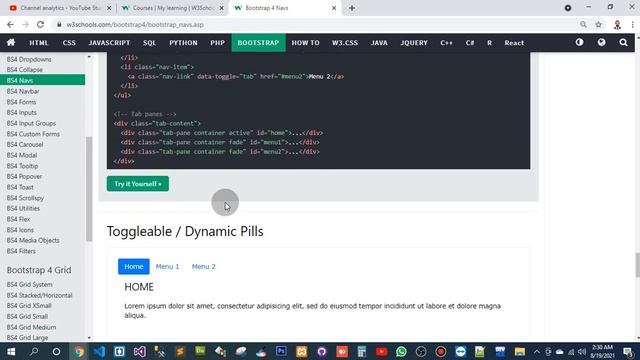Open JAVA in top nav
640x360 pixels.
(x=379, y=43)
